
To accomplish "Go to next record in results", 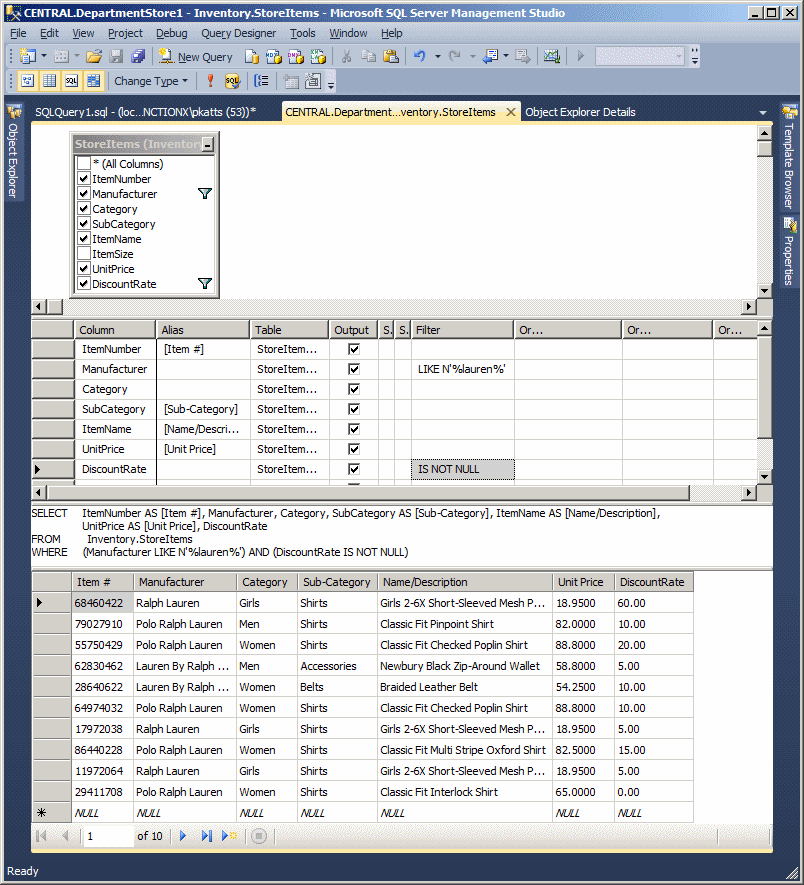I will pyautogui.click(x=183, y=836).
